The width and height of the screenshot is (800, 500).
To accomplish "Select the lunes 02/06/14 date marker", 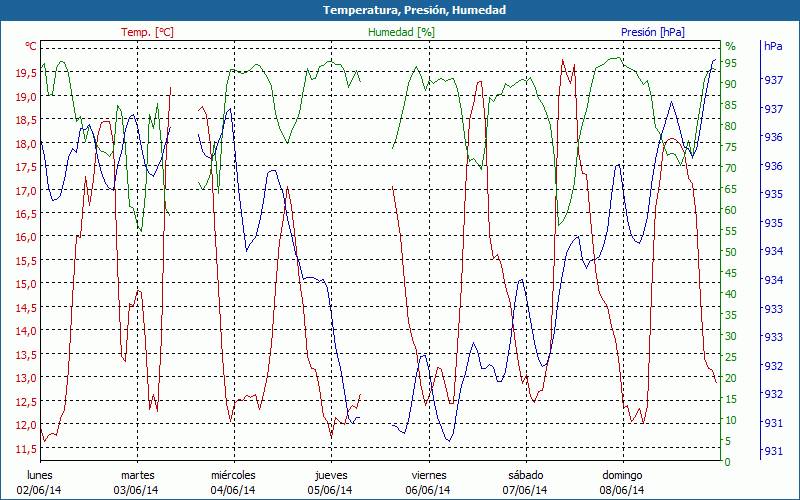I will tap(39, 482).
